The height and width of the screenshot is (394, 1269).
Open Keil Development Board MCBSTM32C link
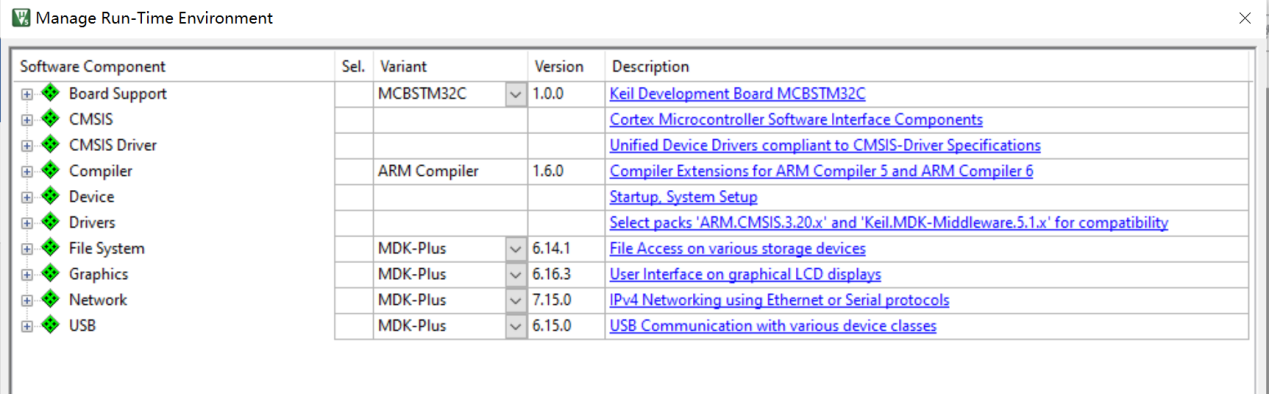[x=737, y=94]
